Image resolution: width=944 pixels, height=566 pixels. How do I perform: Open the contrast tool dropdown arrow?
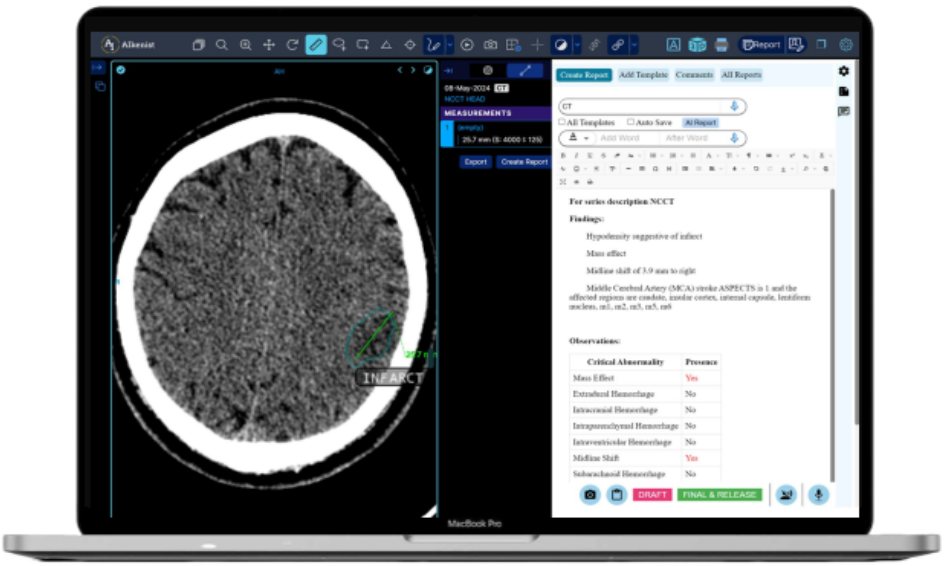[577, 45]
